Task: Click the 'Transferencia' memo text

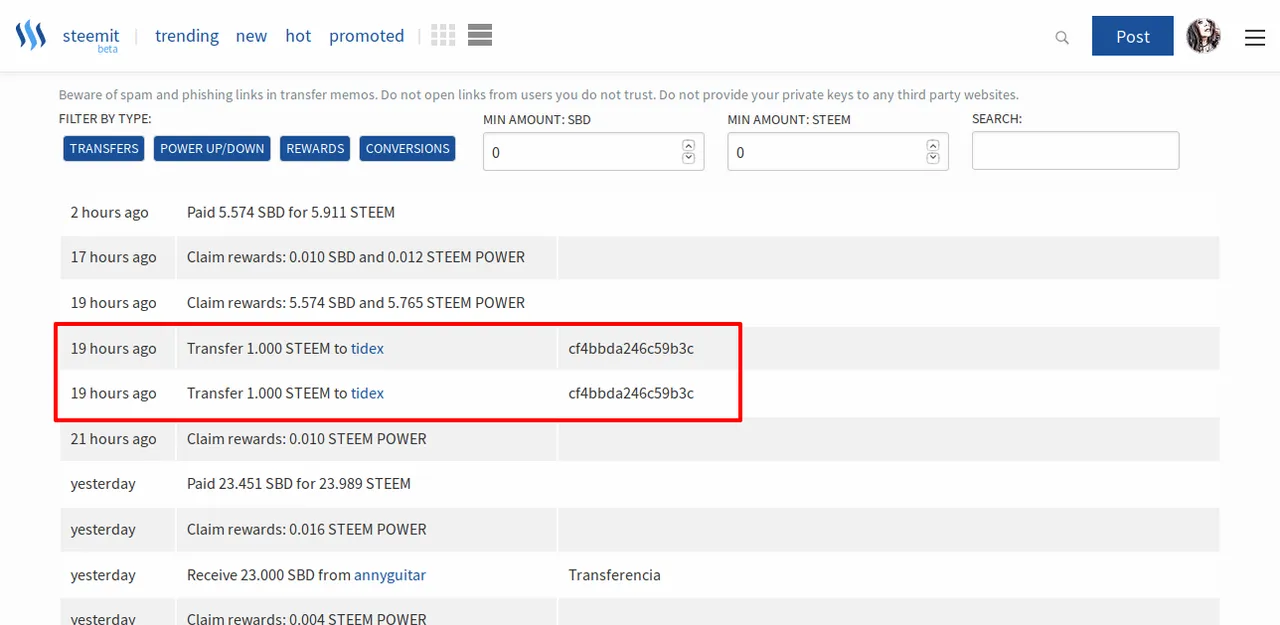Action: point(614,575)
